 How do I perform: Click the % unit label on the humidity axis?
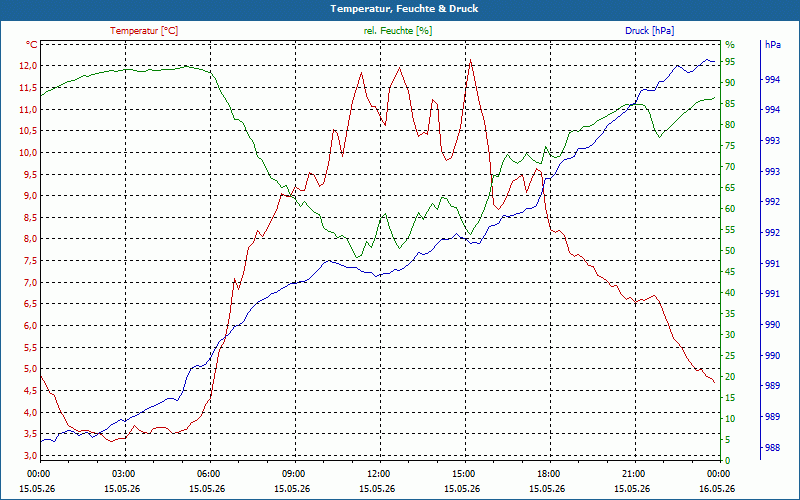click(x=730, y=44)
